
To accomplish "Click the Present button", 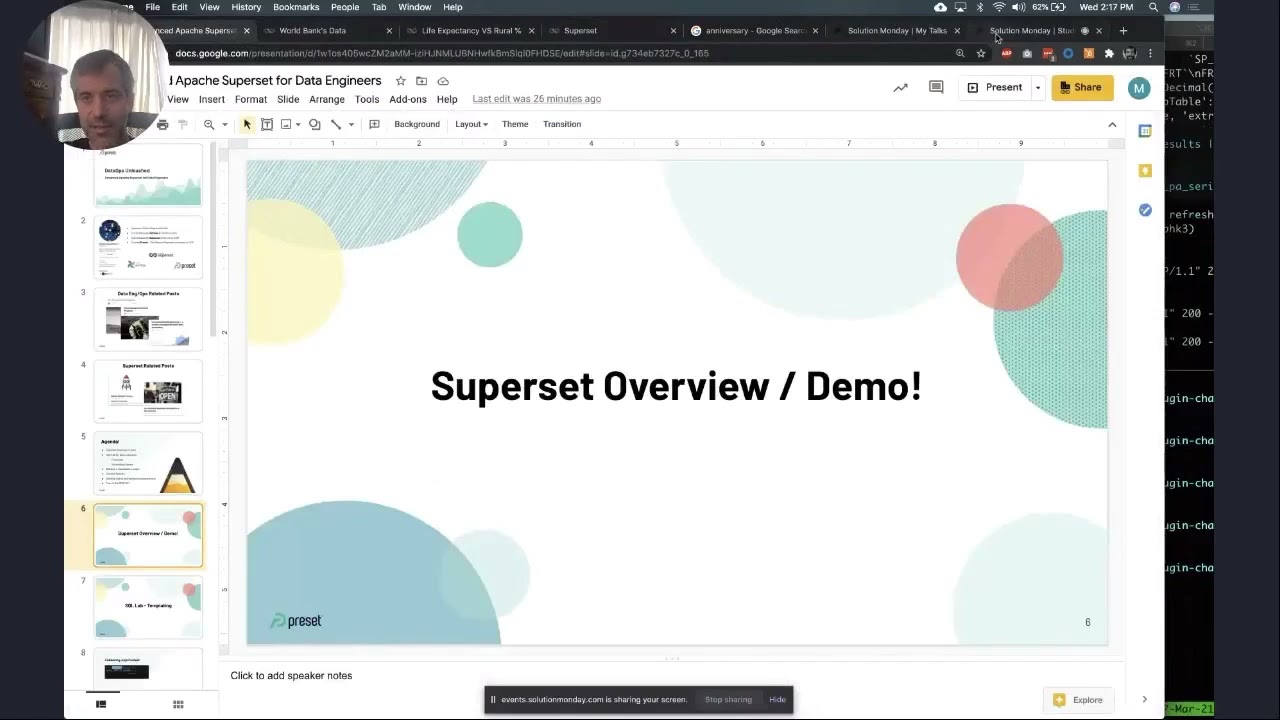I will 994,87.
